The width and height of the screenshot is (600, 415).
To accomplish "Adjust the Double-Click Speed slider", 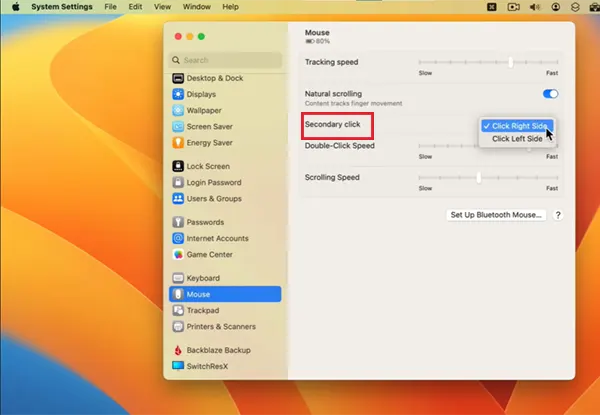I will (x=488, y=146).
